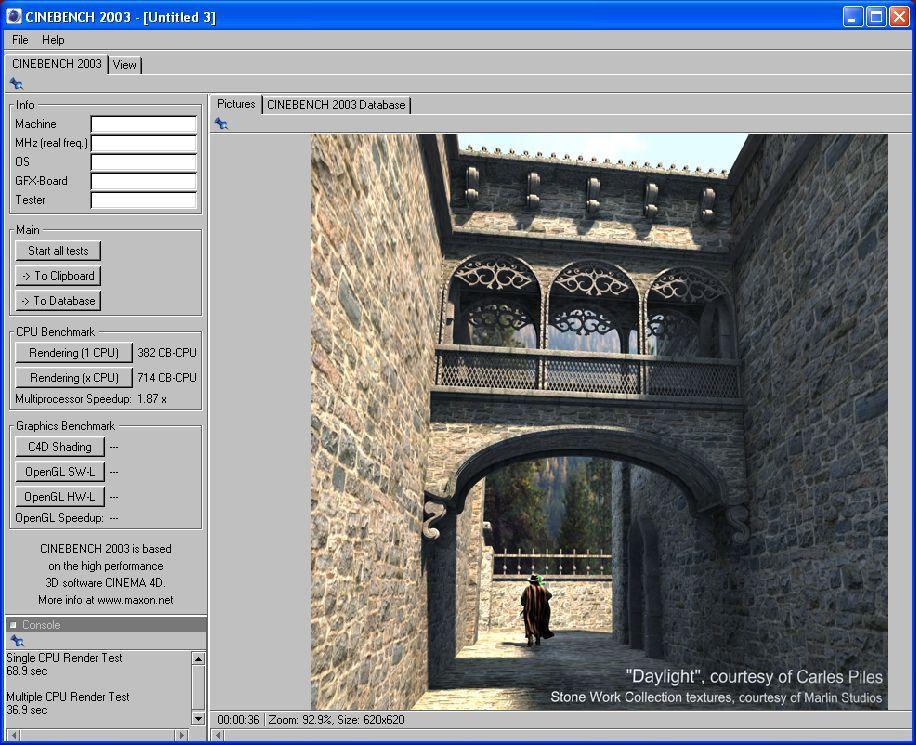Click the console scrollbar down arrow

198,718
